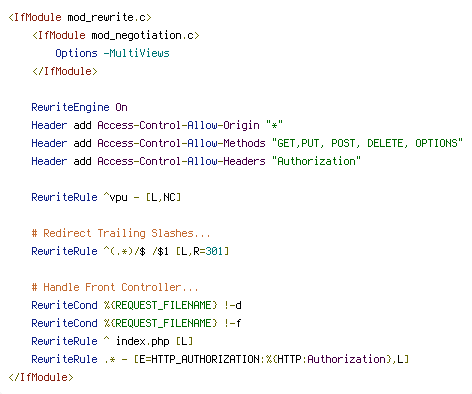The width and height of the screenshot is (472, 394).
Task: Click the RewriteEngine On directive
Action: 79,107
